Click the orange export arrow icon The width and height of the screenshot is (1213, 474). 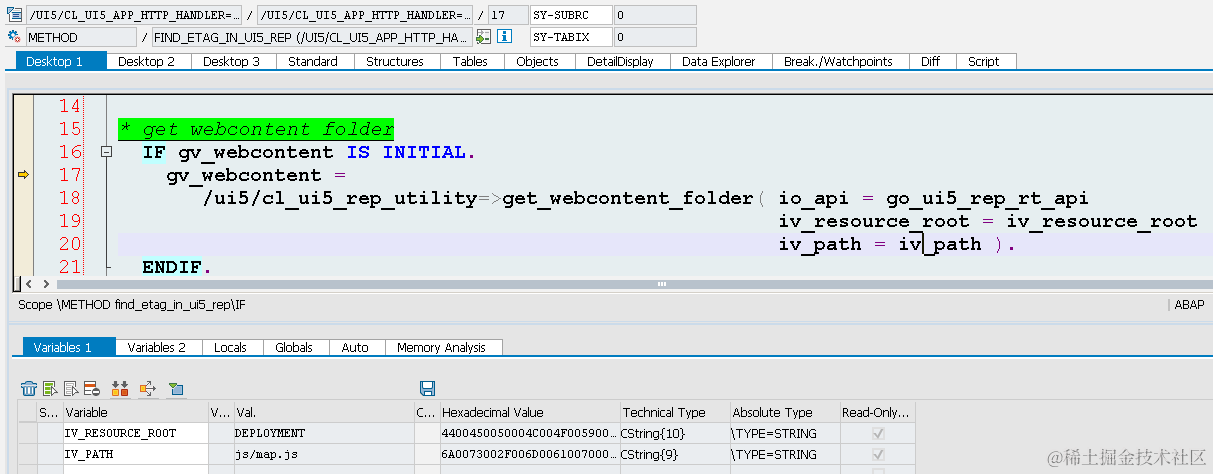click(x=148, y=388)
